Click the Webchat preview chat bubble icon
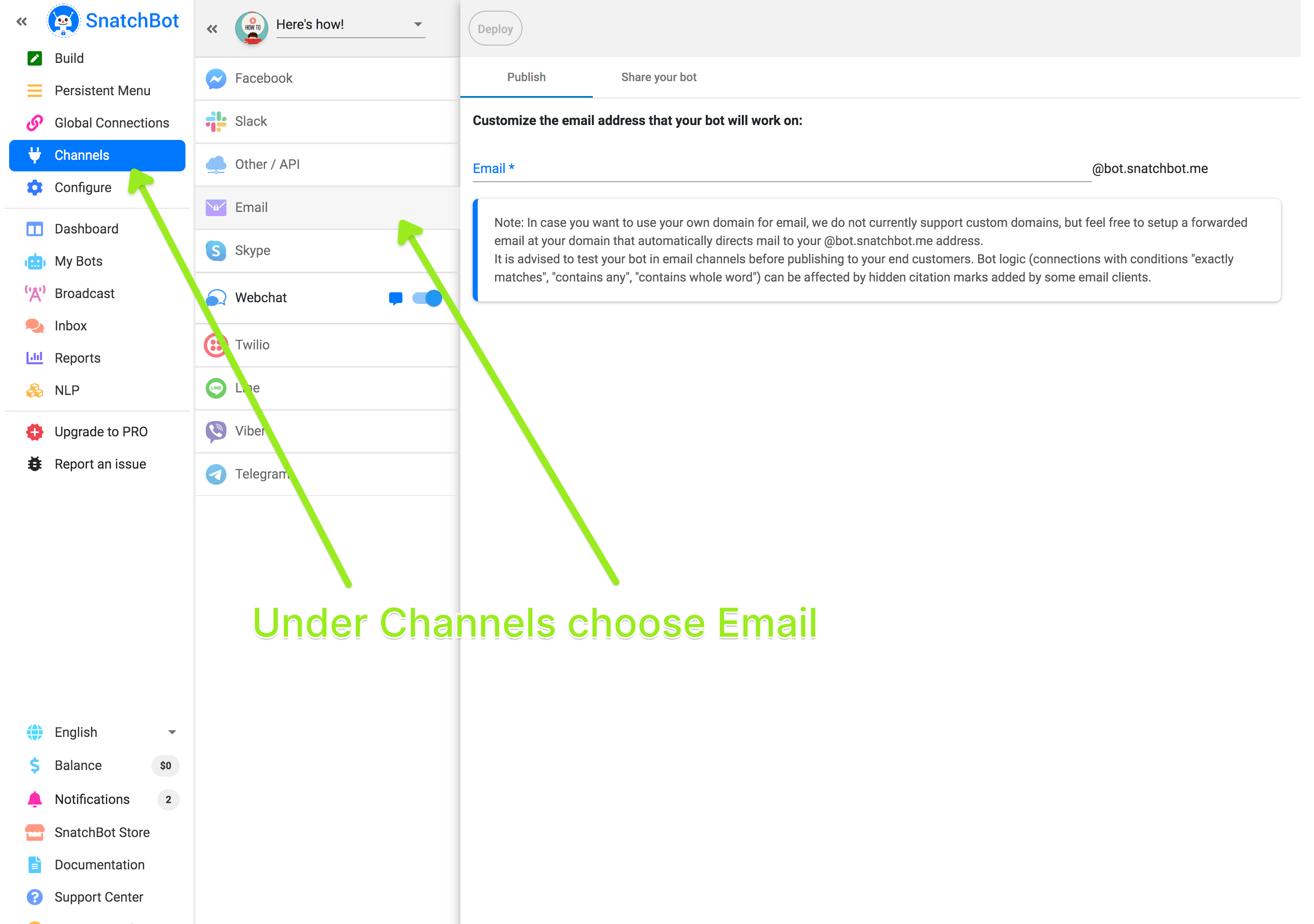The height and width of the screenshot is (924, 1314). [395, 298]
